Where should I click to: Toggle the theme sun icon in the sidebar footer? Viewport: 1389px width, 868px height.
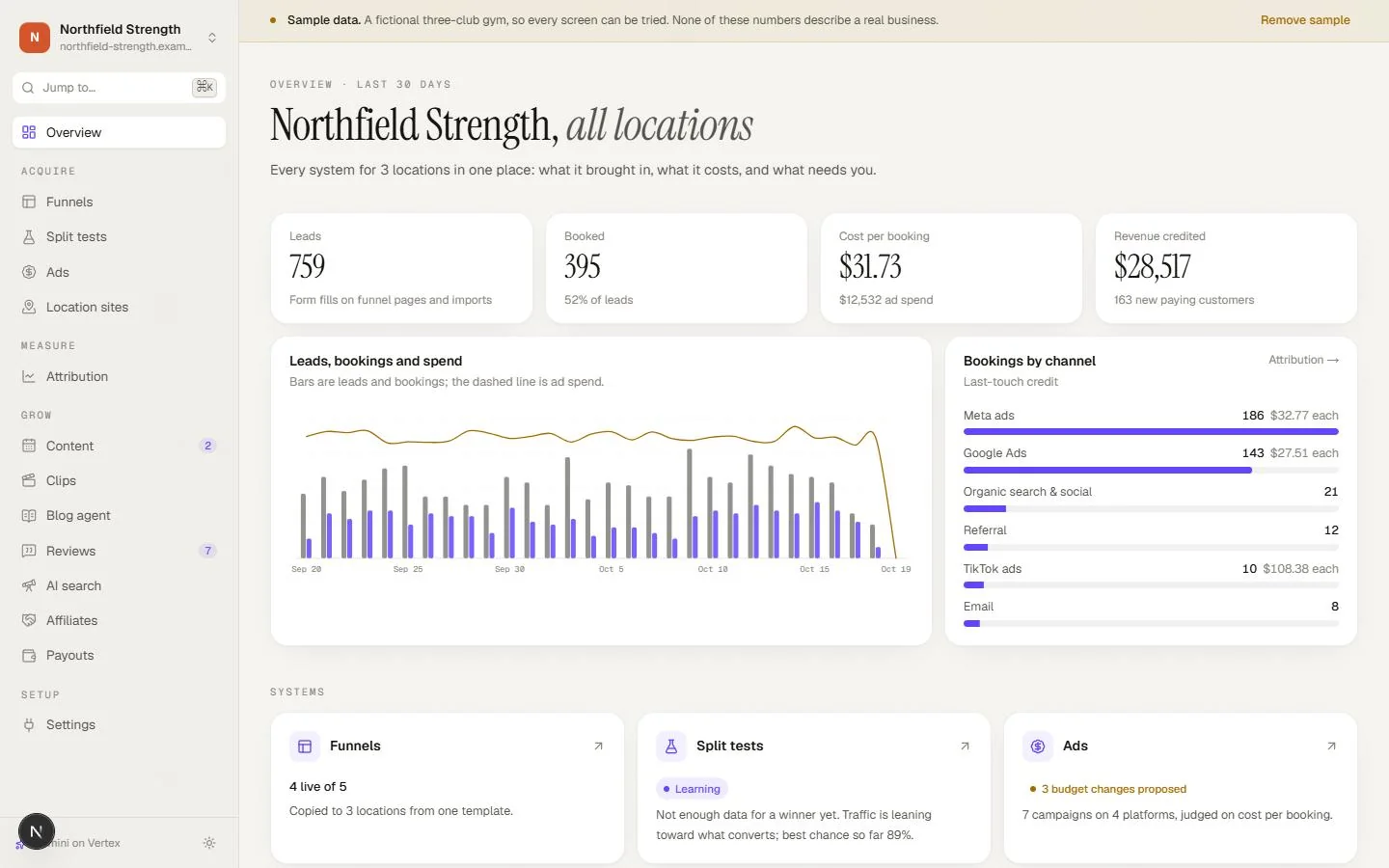click(x=209, y=843)
